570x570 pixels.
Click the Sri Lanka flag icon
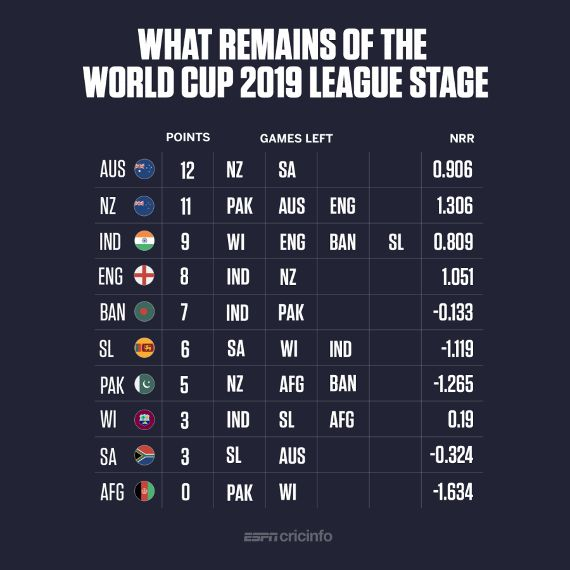pos(144,348)
